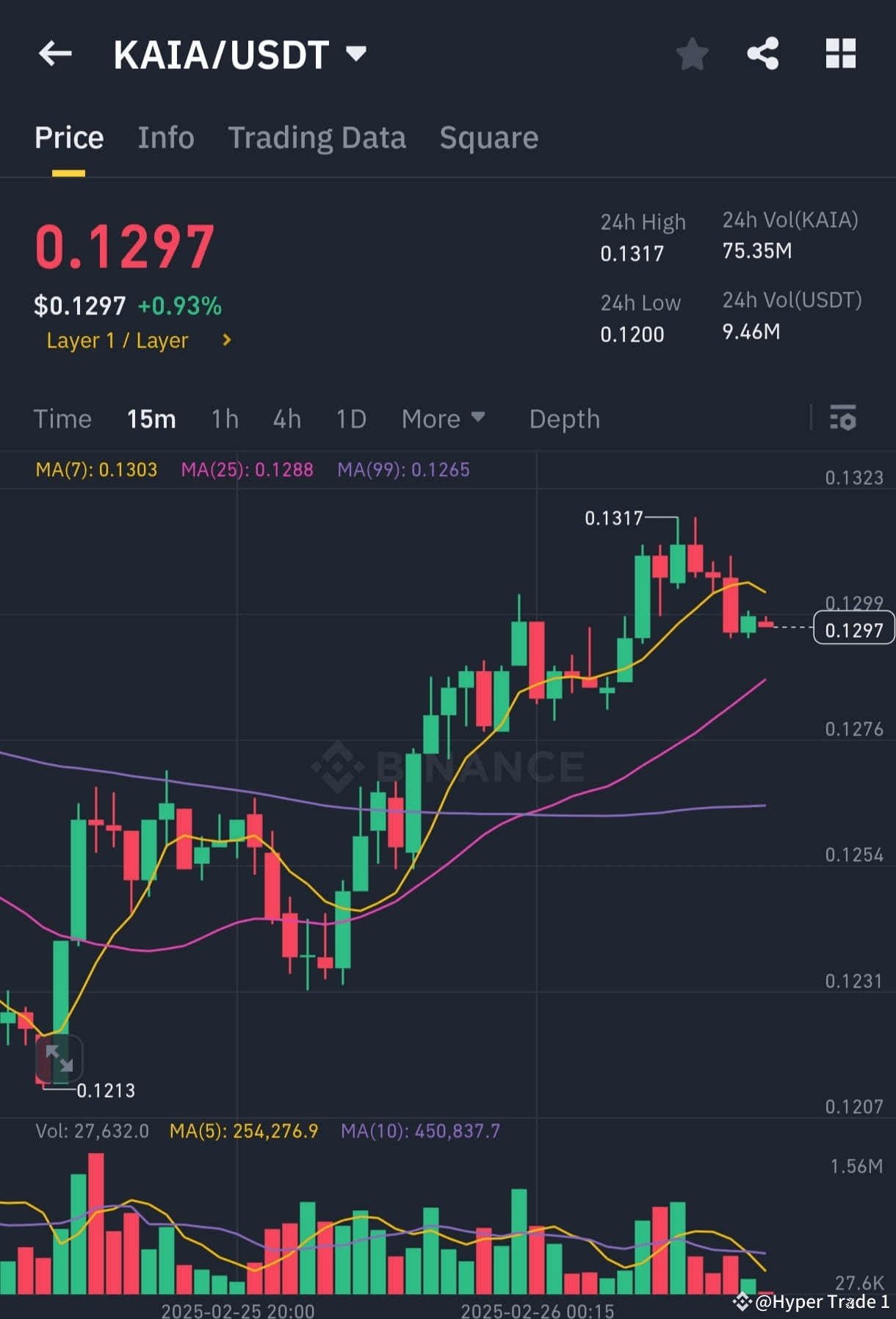The image size is (896, 1319).
Task: Open the Info tab
Action: [165, 137]
